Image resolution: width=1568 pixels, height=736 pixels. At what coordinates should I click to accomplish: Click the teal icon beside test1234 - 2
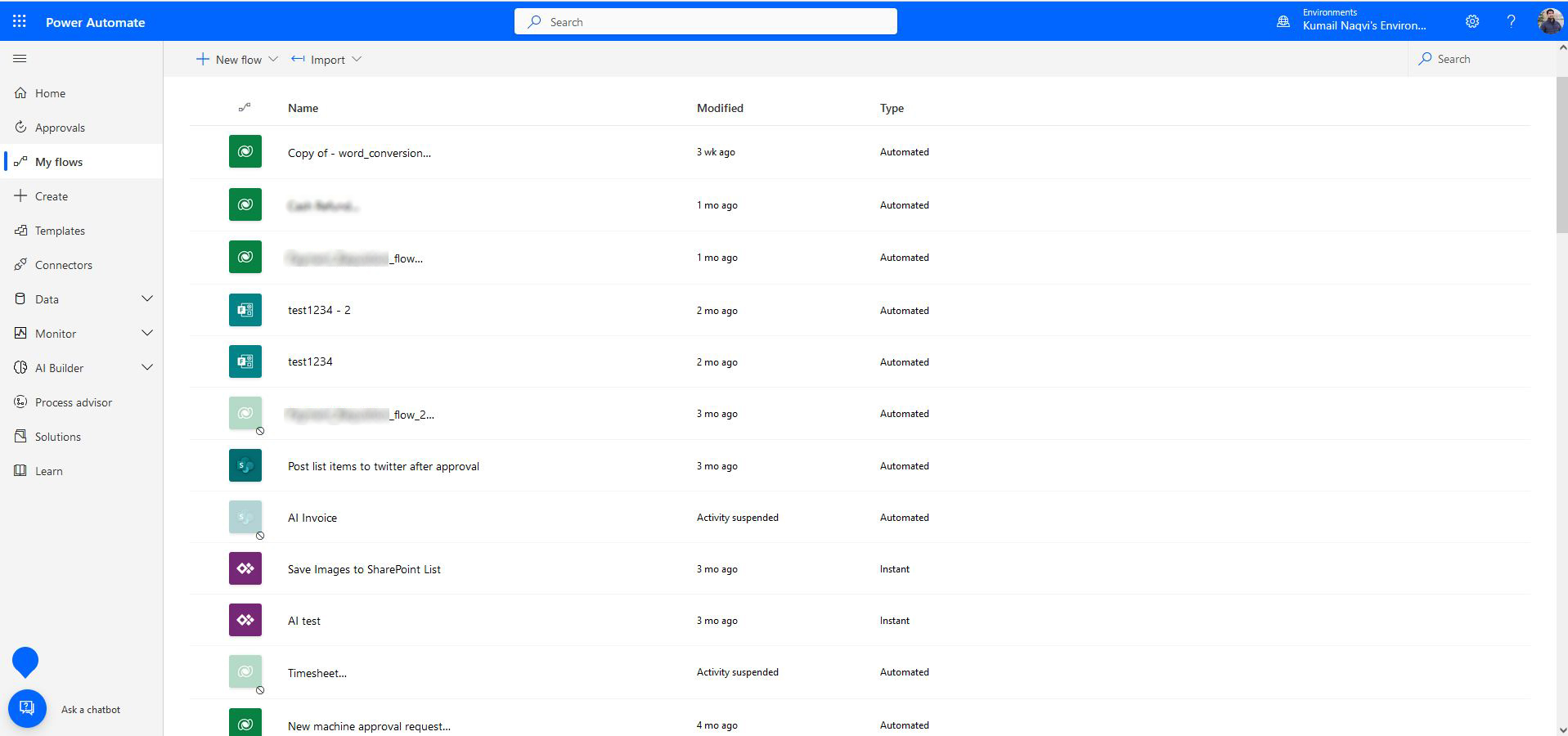pos(245,311)
